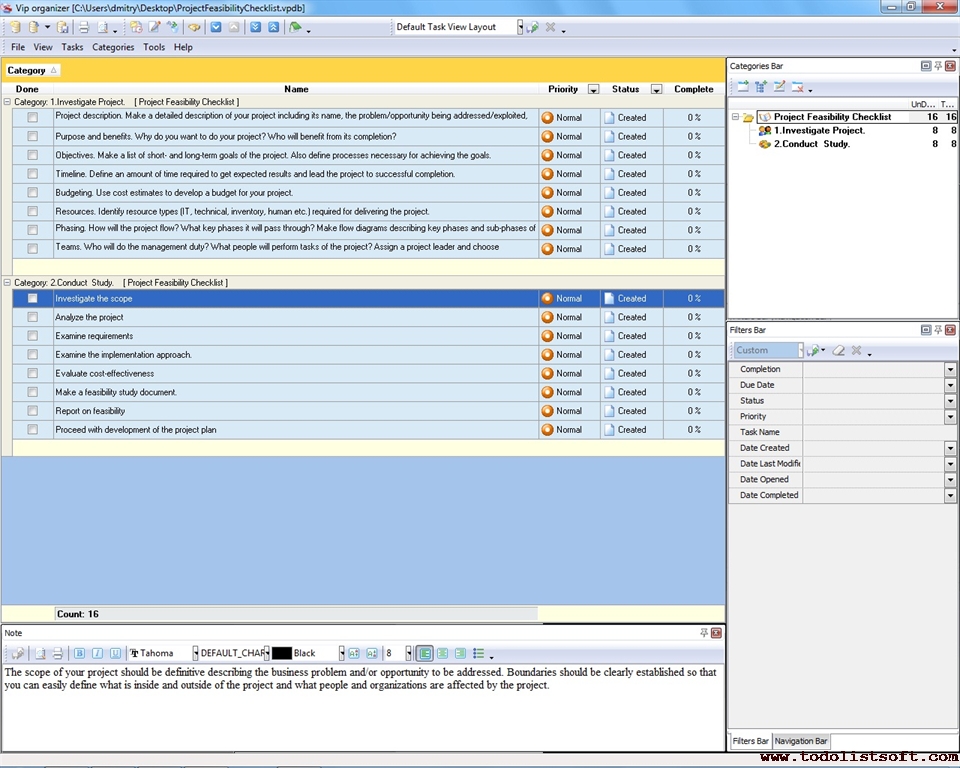This screenshot has width=960, height=768.
Task: Toggle italic formatting in the Note toolbar
Action: pyautogui.click(x=97, y=653)
